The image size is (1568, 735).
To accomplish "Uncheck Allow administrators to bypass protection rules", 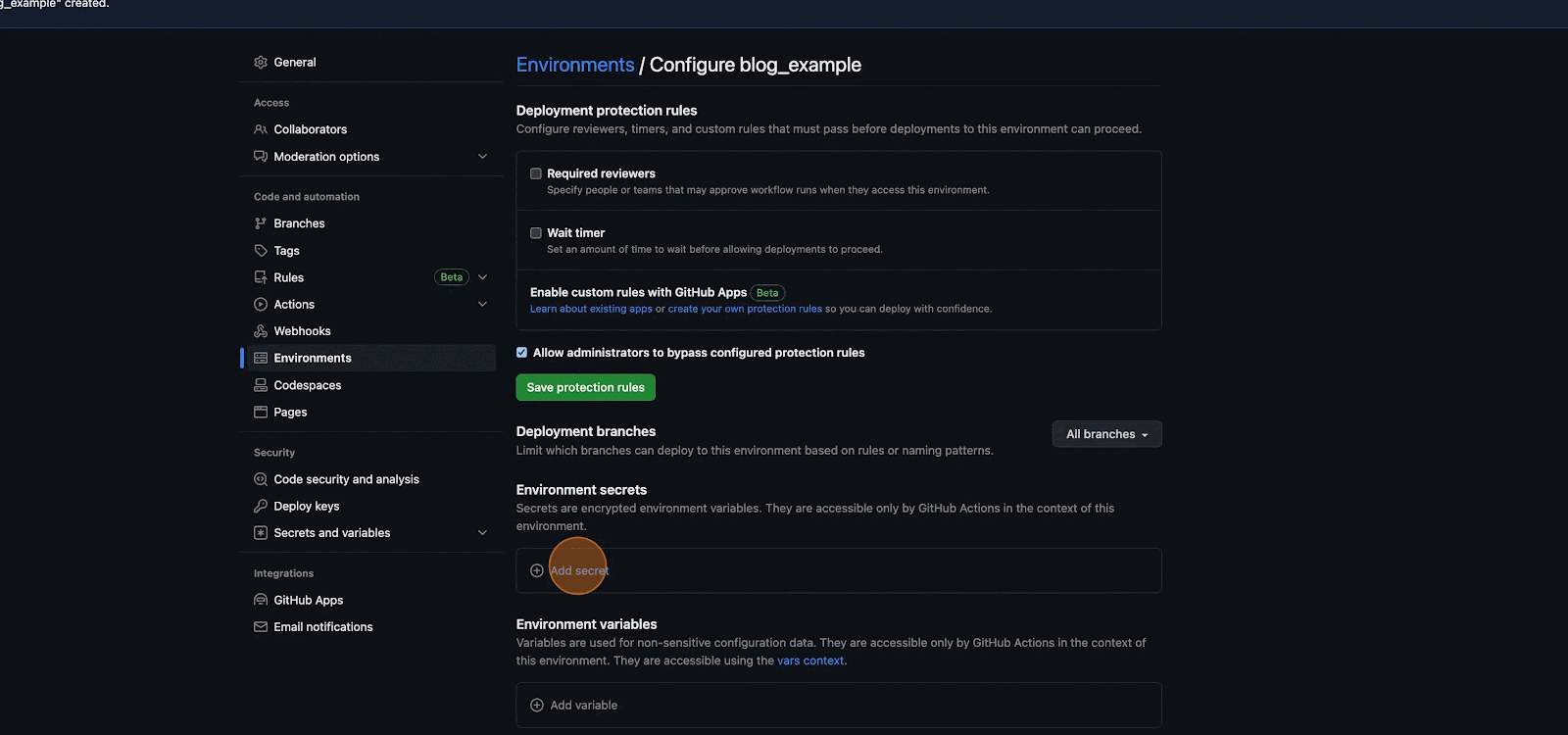I will [x=522, y=353].
